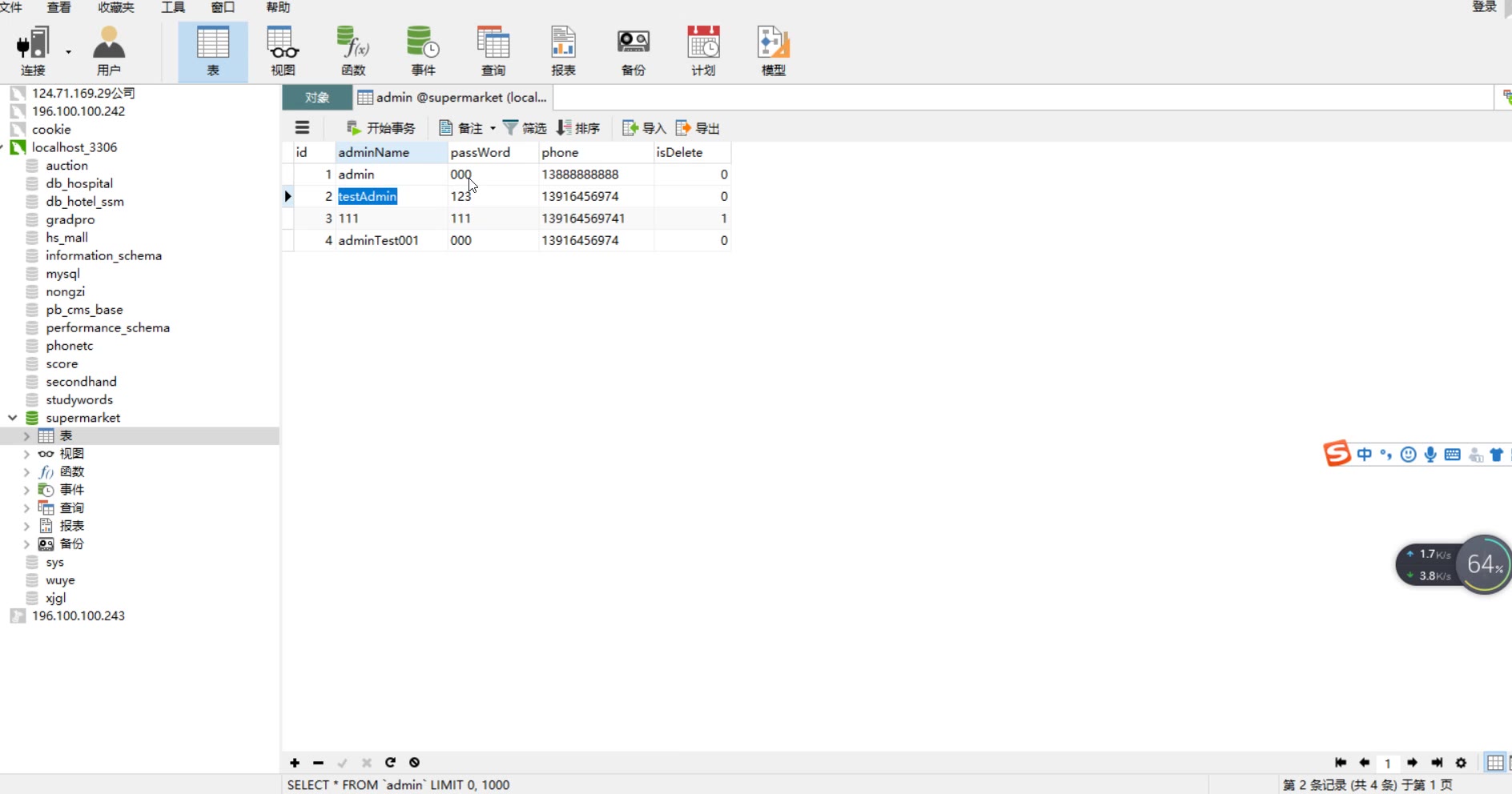The image size is (1512, 794).
Task: Click the page number field
Action: point(1388,764)
